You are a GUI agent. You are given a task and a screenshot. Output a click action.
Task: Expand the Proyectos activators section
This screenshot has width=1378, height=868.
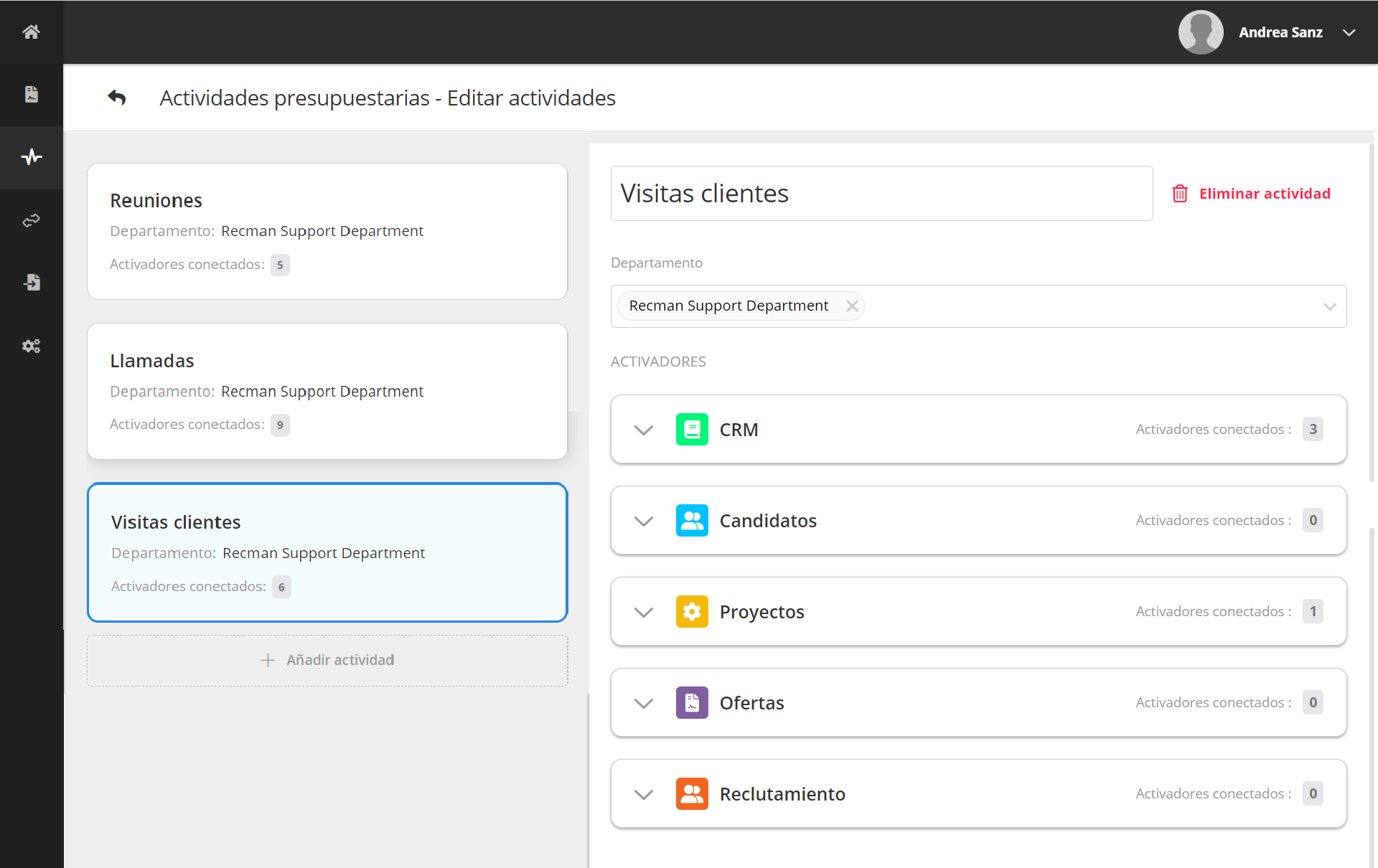tap(644, 612)
